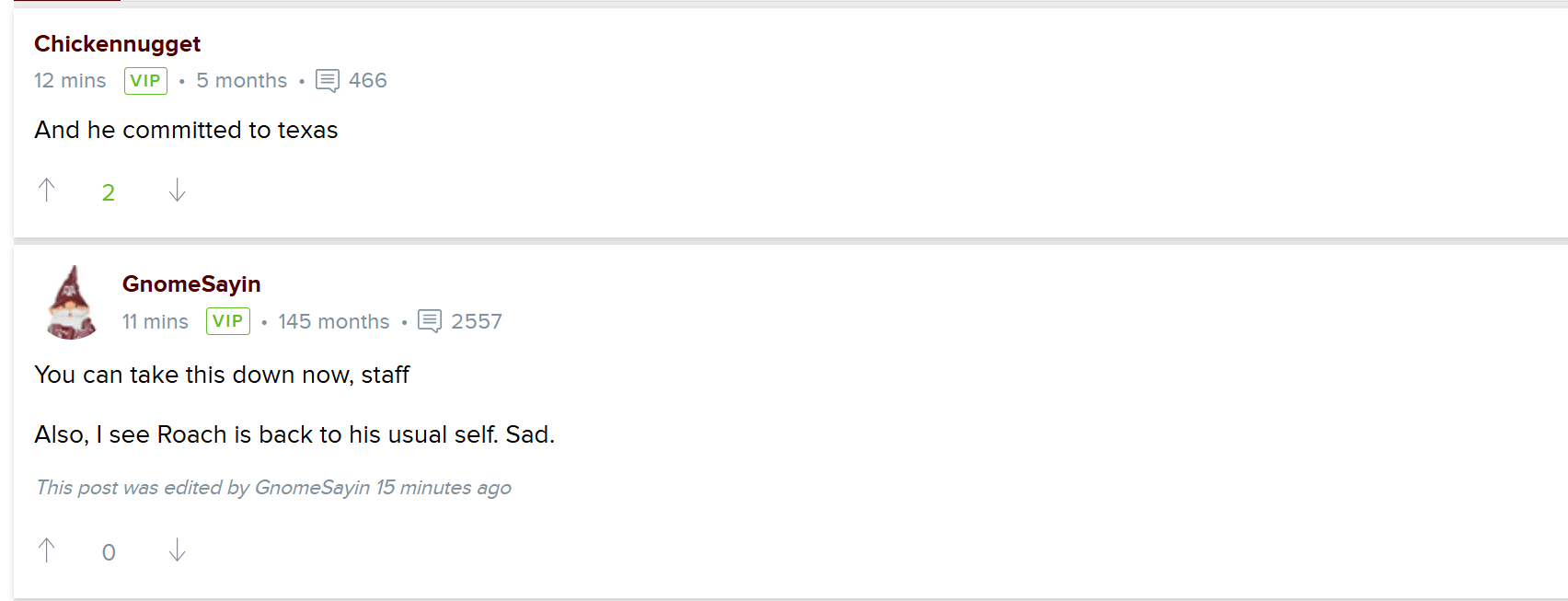Image resolution: width=1568 pixels, height=601 pixels.
Task: Click the 12 mins timestamp
Action: coord(70,81)
